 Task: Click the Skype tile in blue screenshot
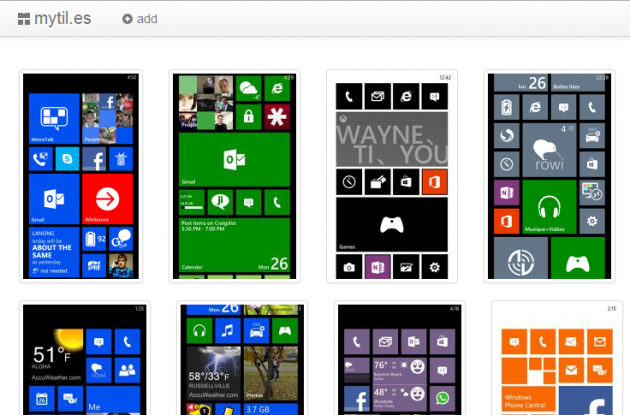pyautogui.click(x=68, y=159)
